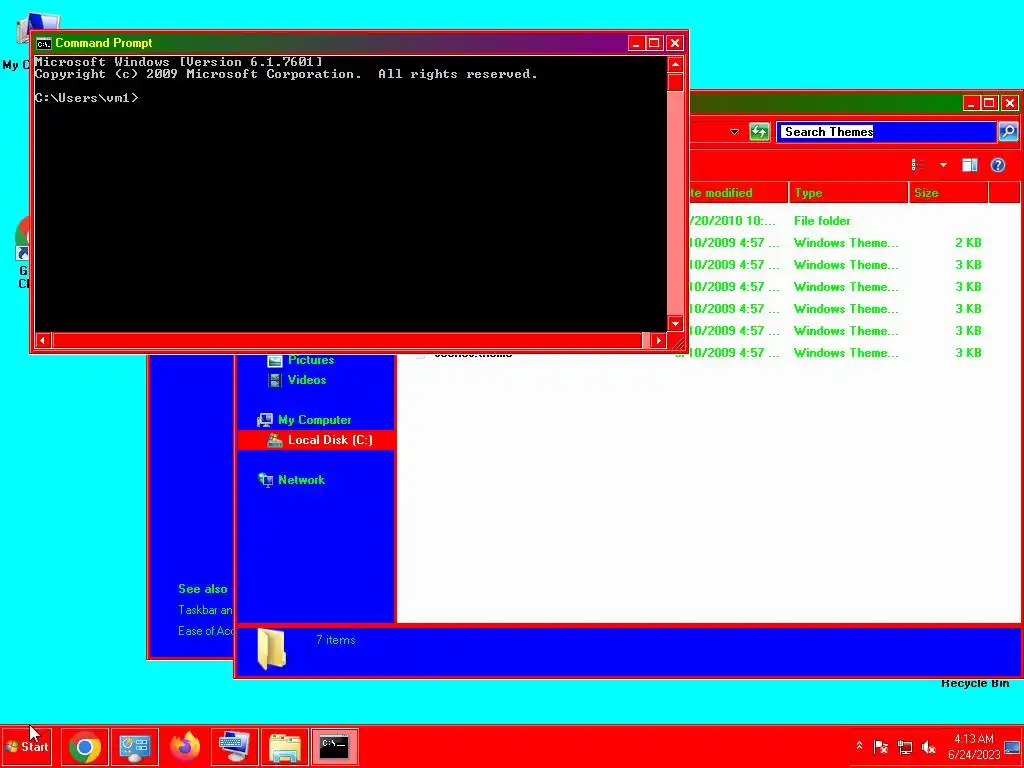Toggle the Explorer preview pane
1024x768 pixels.
pos(970,165)
